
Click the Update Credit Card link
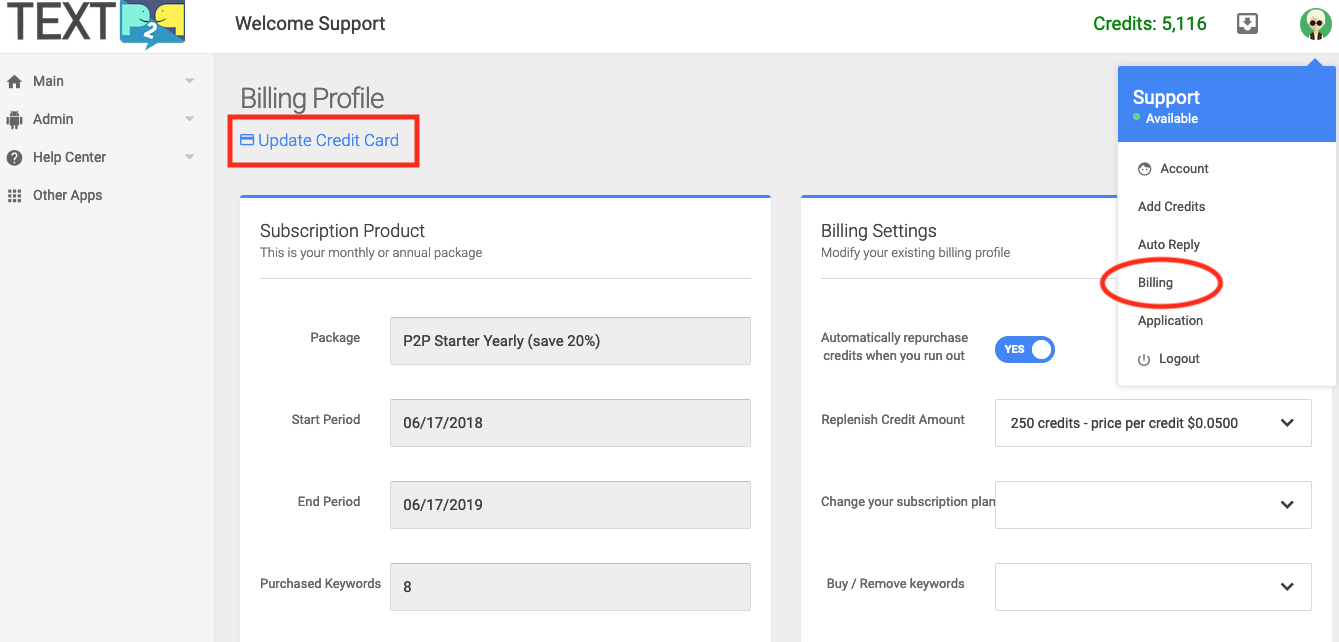320,140
